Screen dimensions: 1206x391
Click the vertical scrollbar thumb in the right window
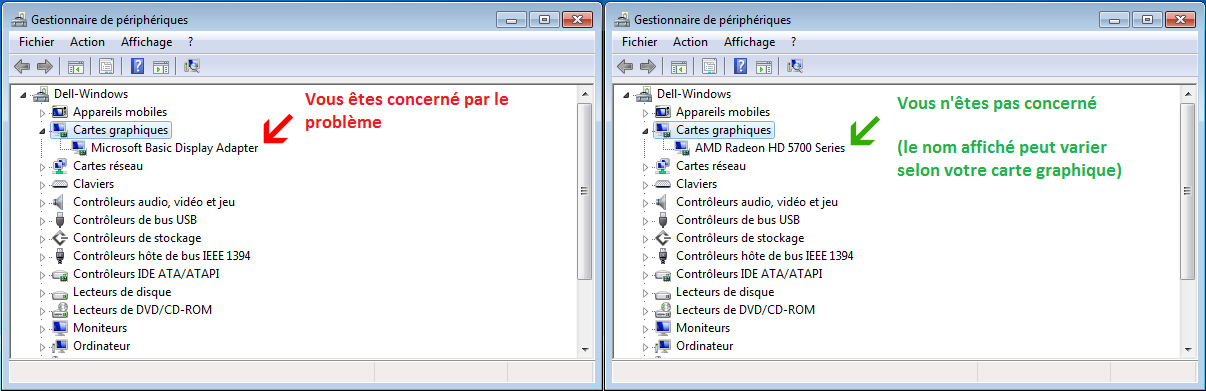point(1188,191)
